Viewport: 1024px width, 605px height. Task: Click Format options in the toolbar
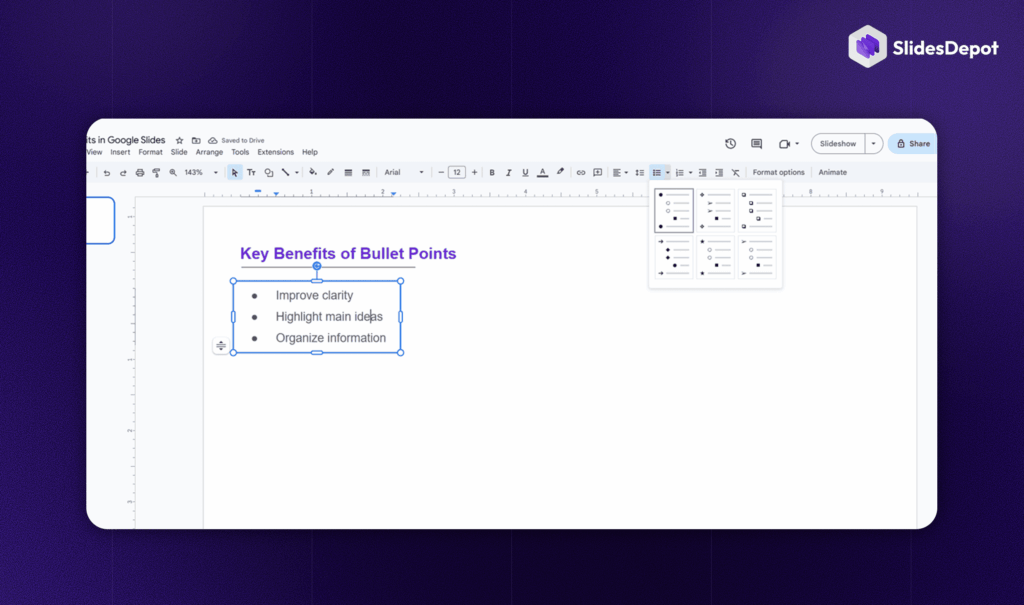778,172
